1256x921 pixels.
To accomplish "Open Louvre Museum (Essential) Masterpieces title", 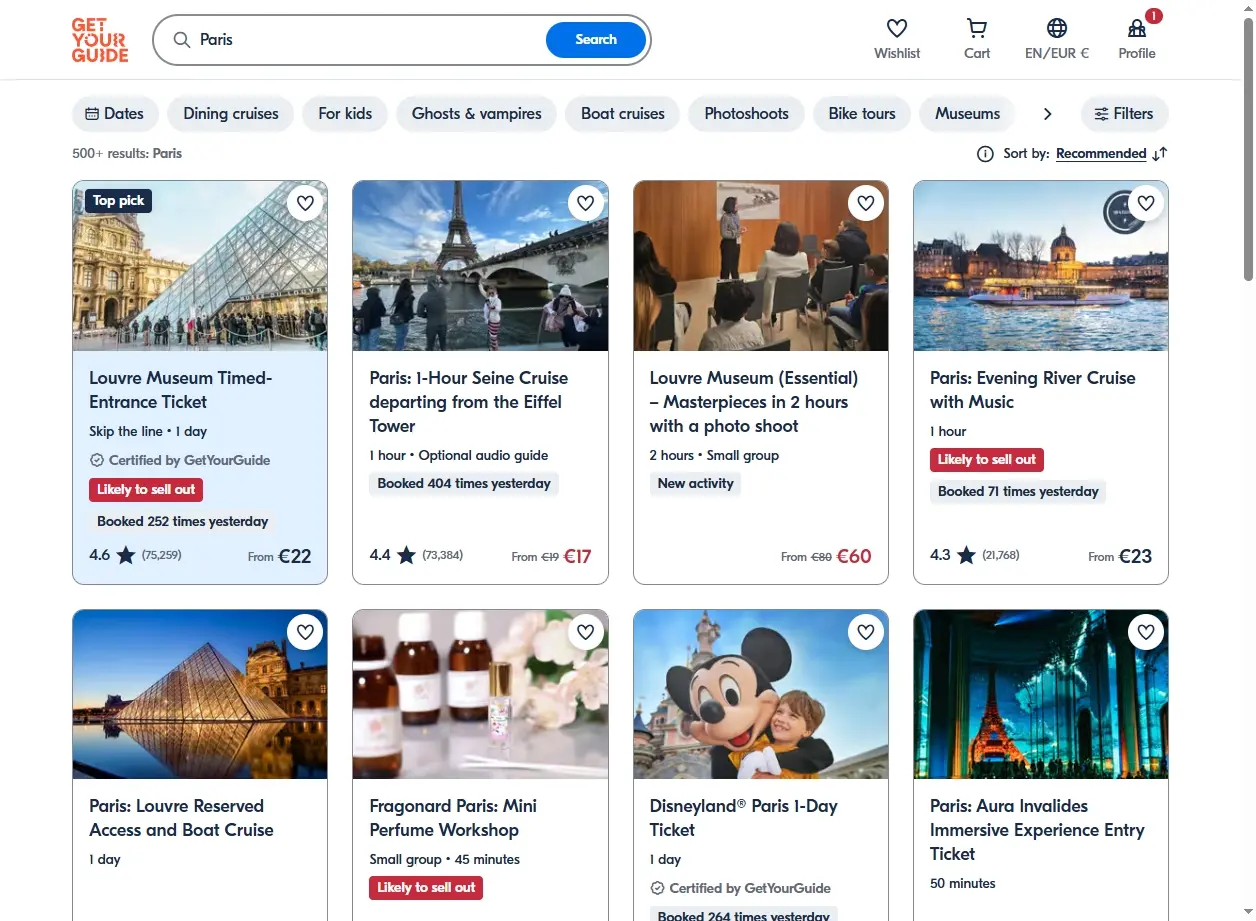I will pos(754,402).
